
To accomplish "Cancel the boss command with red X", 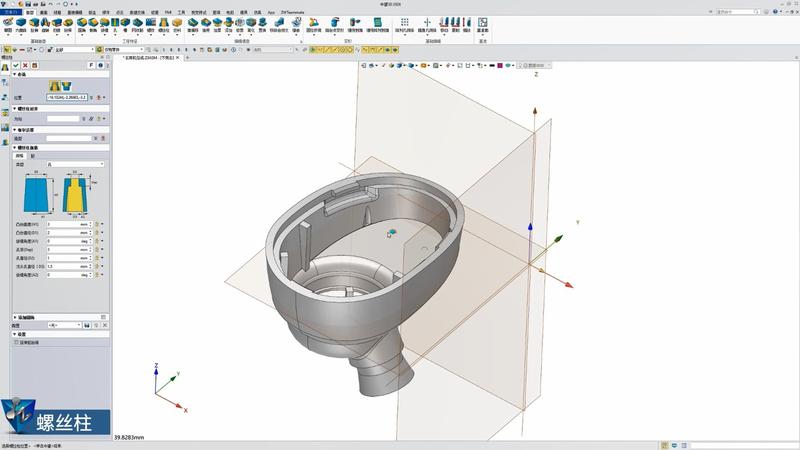I will click(26, 64).
